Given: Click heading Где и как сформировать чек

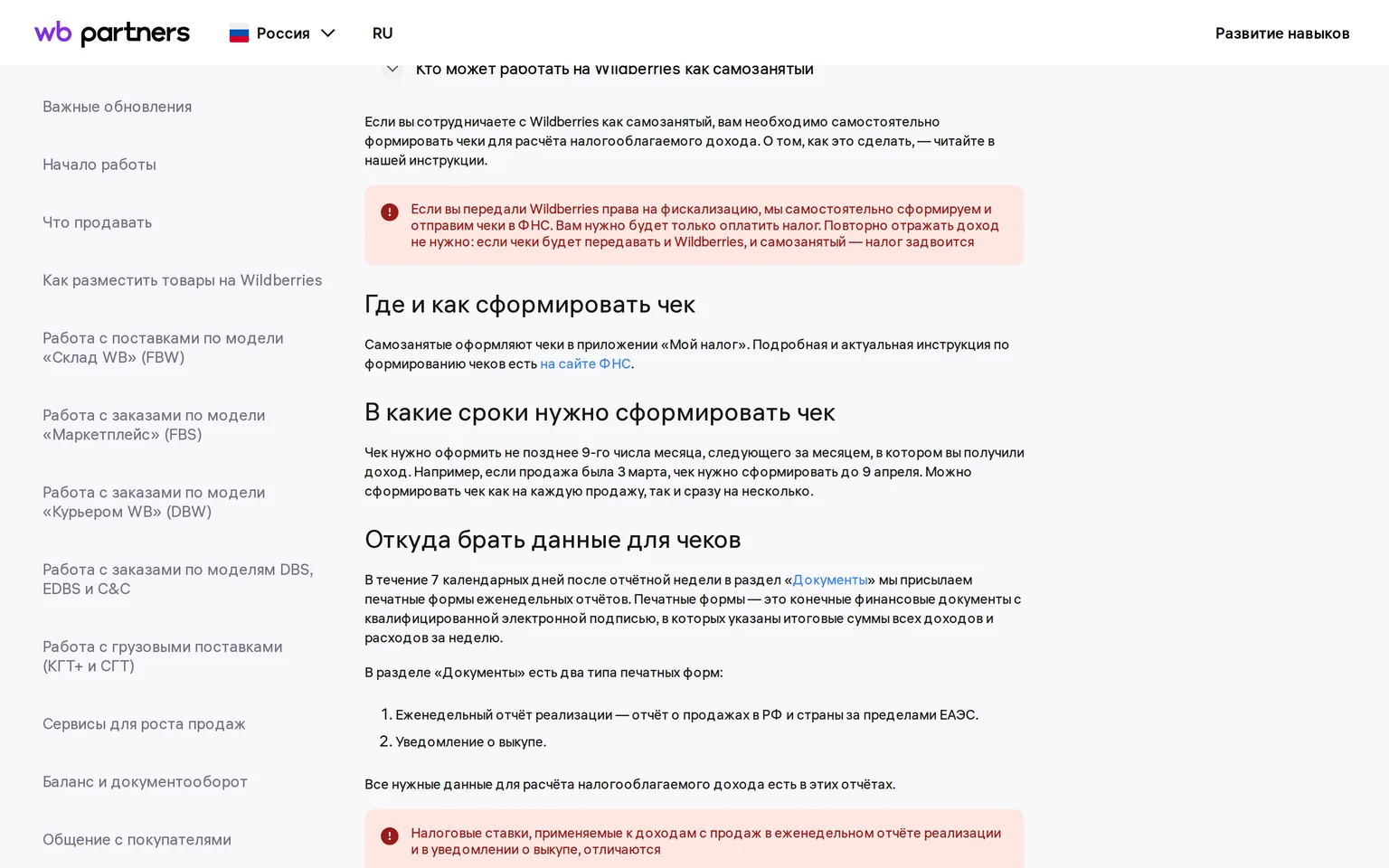Looking at the screenshot, I should (x=530, y=305).
